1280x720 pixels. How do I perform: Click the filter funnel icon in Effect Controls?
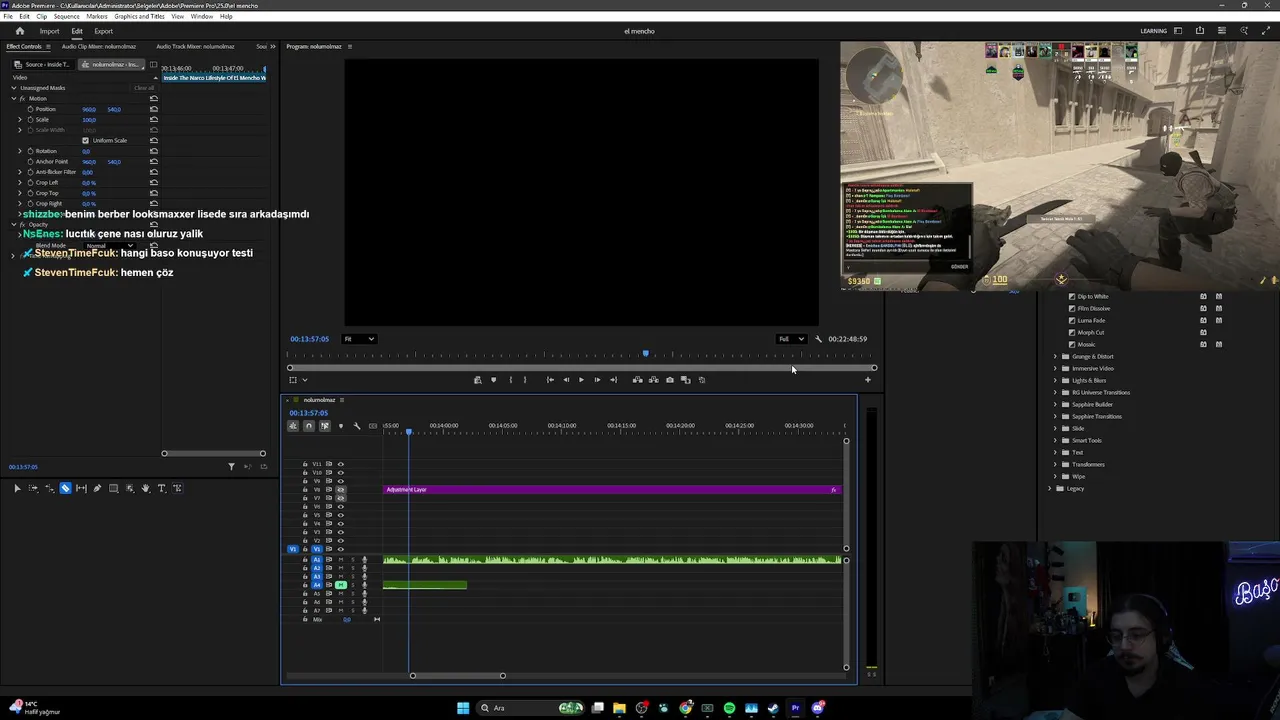tap(231, 466)
